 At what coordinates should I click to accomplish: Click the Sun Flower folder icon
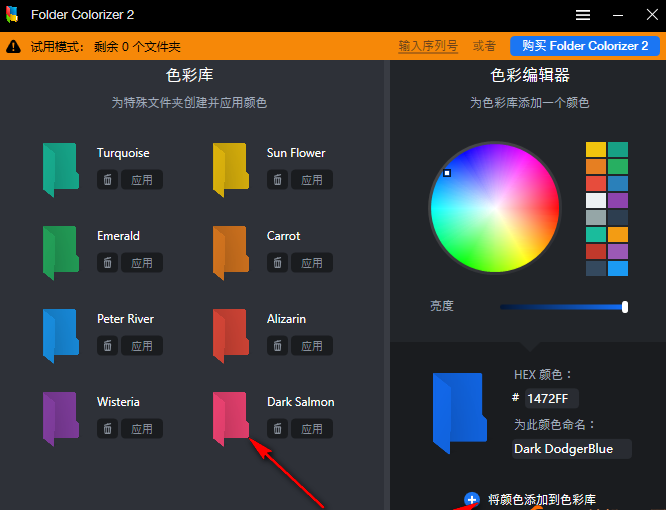[231, 170]
